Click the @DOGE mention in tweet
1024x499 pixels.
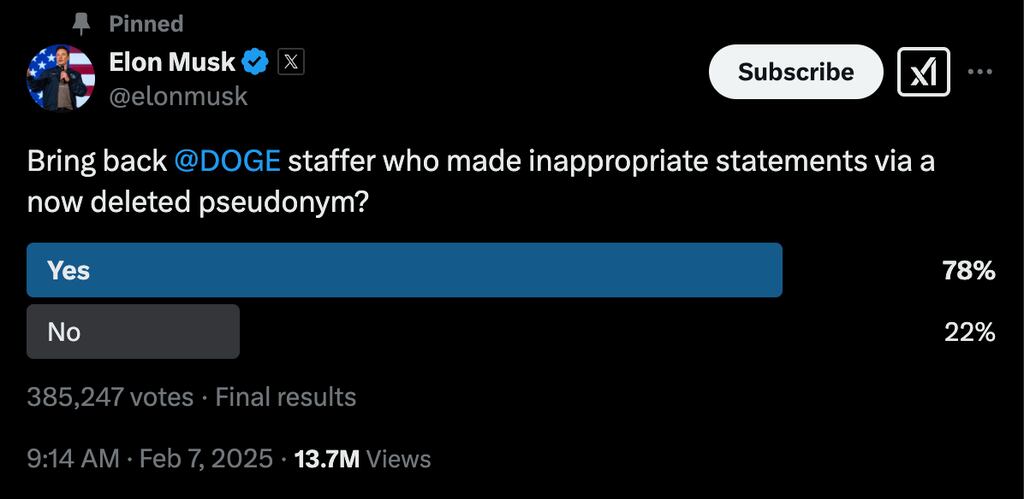click(227, 161)
